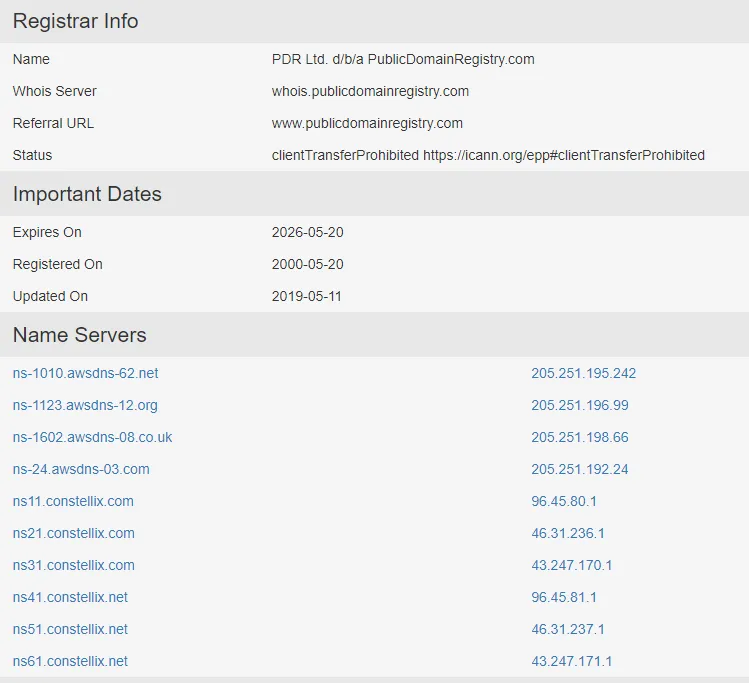749x683 pixels.
Task: Open ns21.constellix.com name server link
Action: tap(74, 534)
